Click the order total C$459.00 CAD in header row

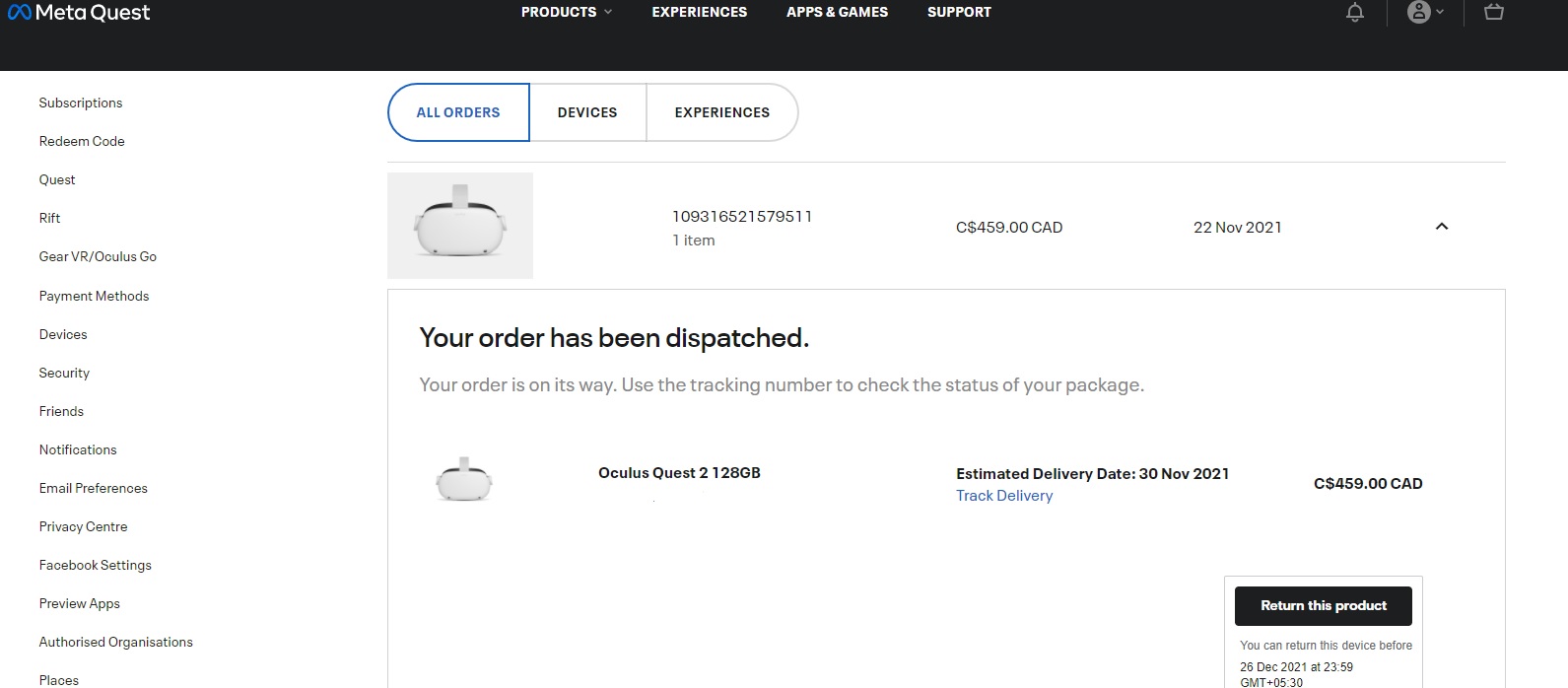[x=1009, y=228]
